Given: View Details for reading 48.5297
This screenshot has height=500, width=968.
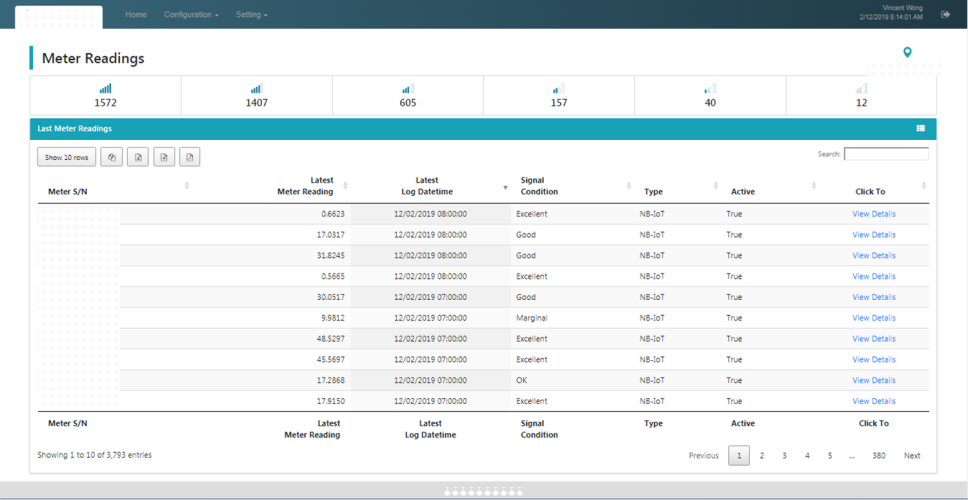Looking at the screenshot, I should (874, 339).
